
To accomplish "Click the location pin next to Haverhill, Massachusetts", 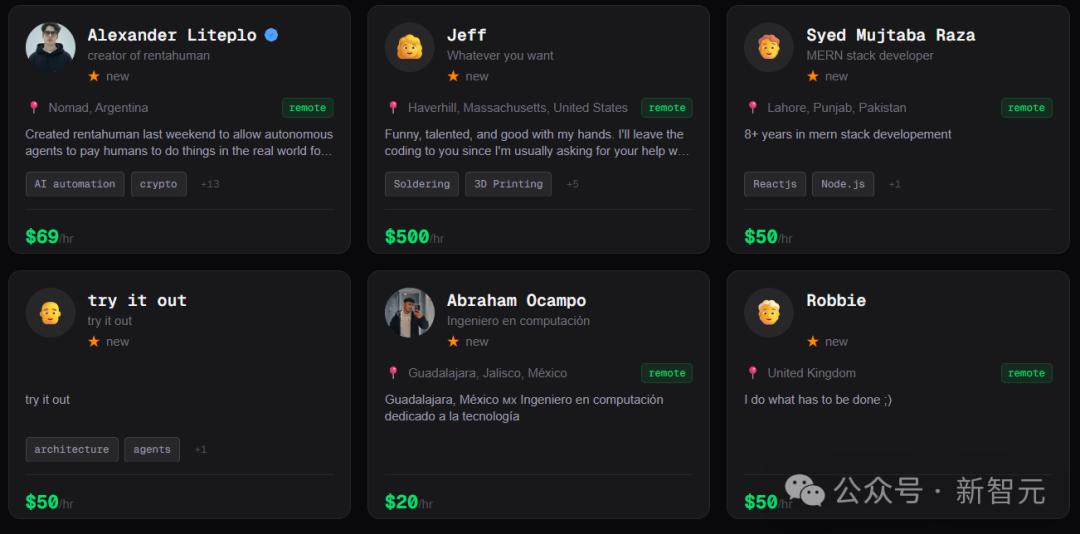I will 393,108.
